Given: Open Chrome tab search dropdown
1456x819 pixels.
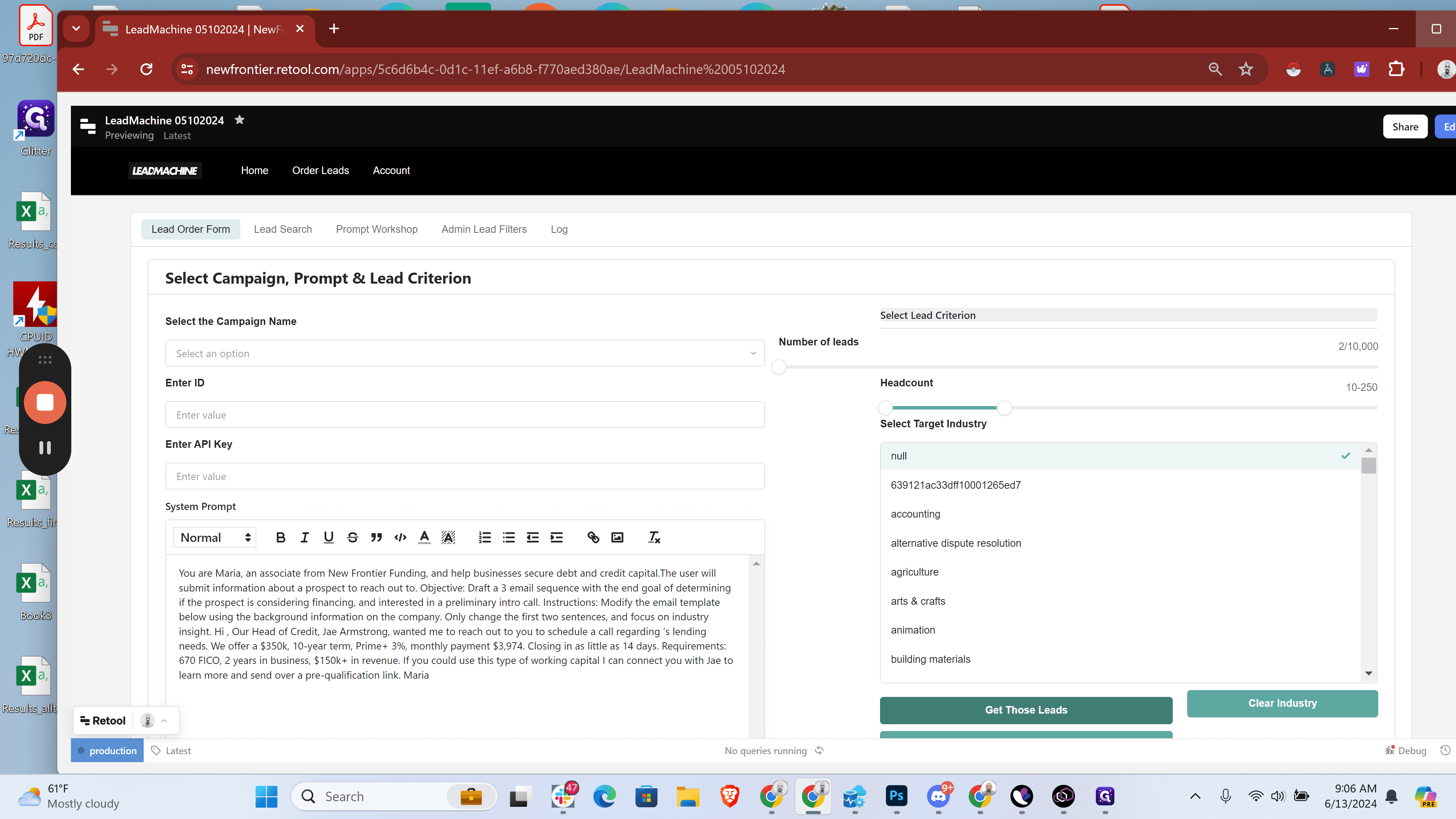Looking at the screenshot, I should [x=76, y=29].
